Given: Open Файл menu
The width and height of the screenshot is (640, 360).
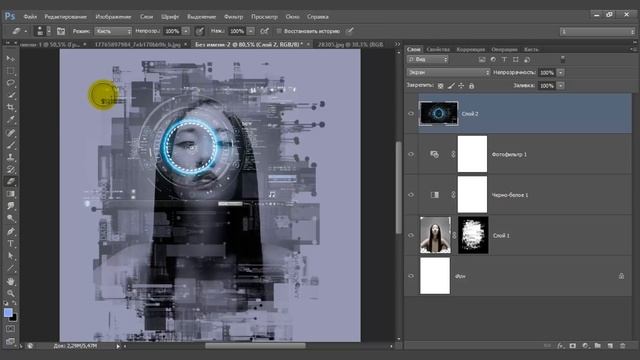Looking at the screenshot, I should coord(30,17).
